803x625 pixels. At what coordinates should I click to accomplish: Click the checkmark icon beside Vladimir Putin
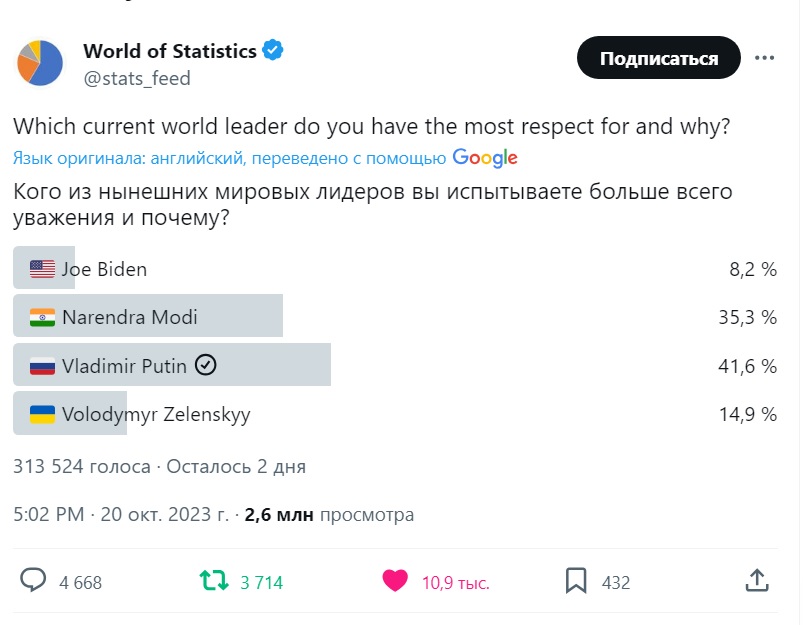pyautogui.click(x=205, y=365)
